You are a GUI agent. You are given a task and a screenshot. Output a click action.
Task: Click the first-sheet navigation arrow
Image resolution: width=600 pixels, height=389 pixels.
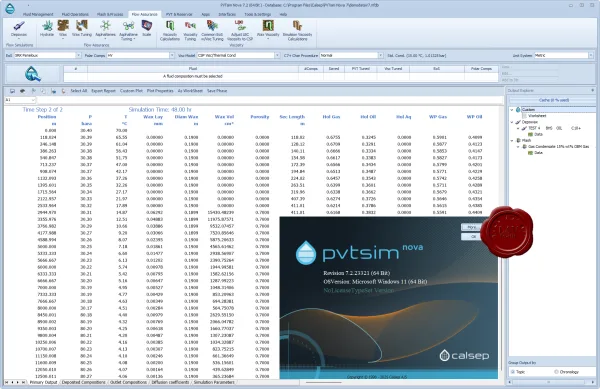click(7, 382)
